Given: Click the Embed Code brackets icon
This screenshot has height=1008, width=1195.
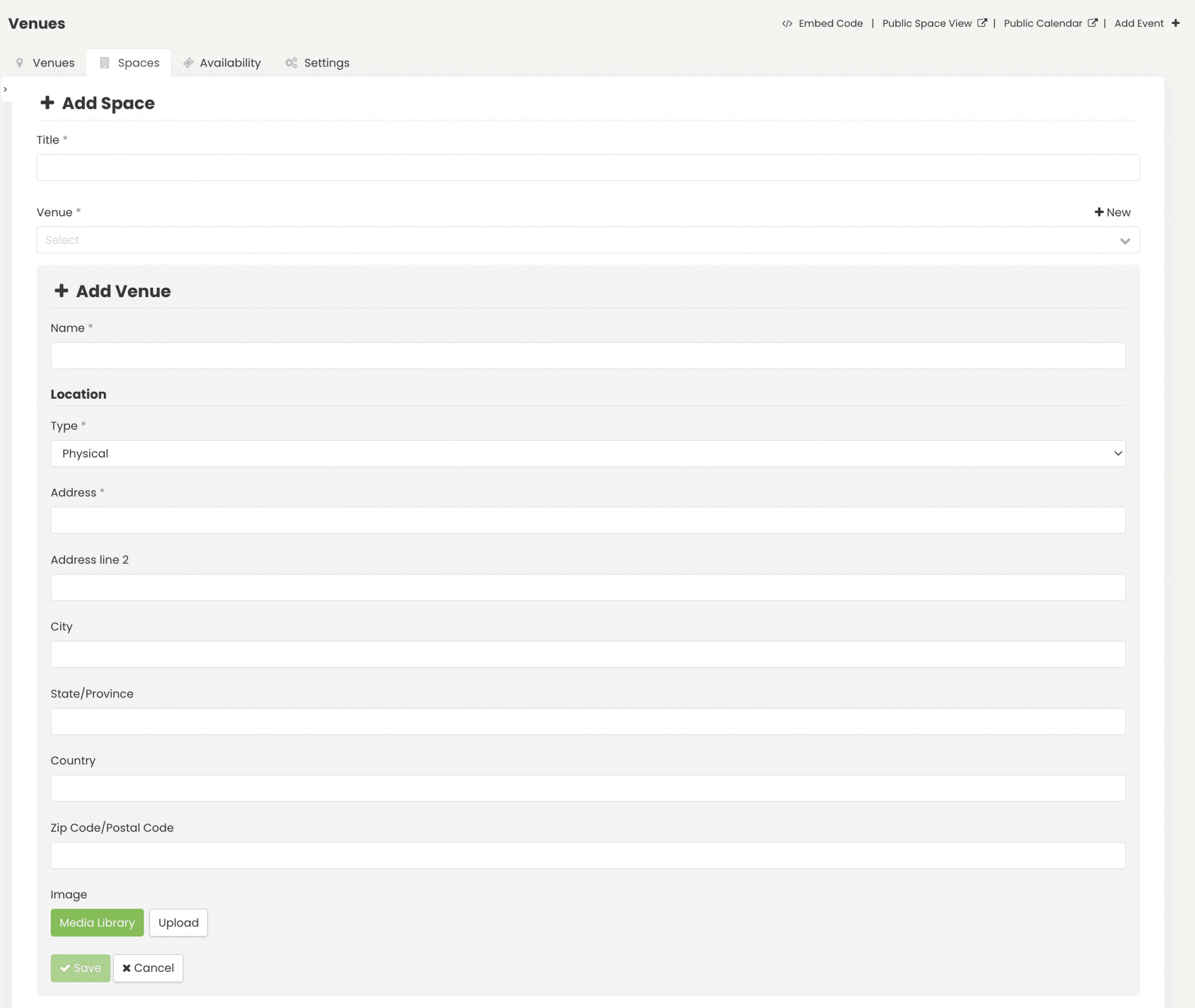Looking at the screenshot, I should pyautogui.click(x=787, y=23).
